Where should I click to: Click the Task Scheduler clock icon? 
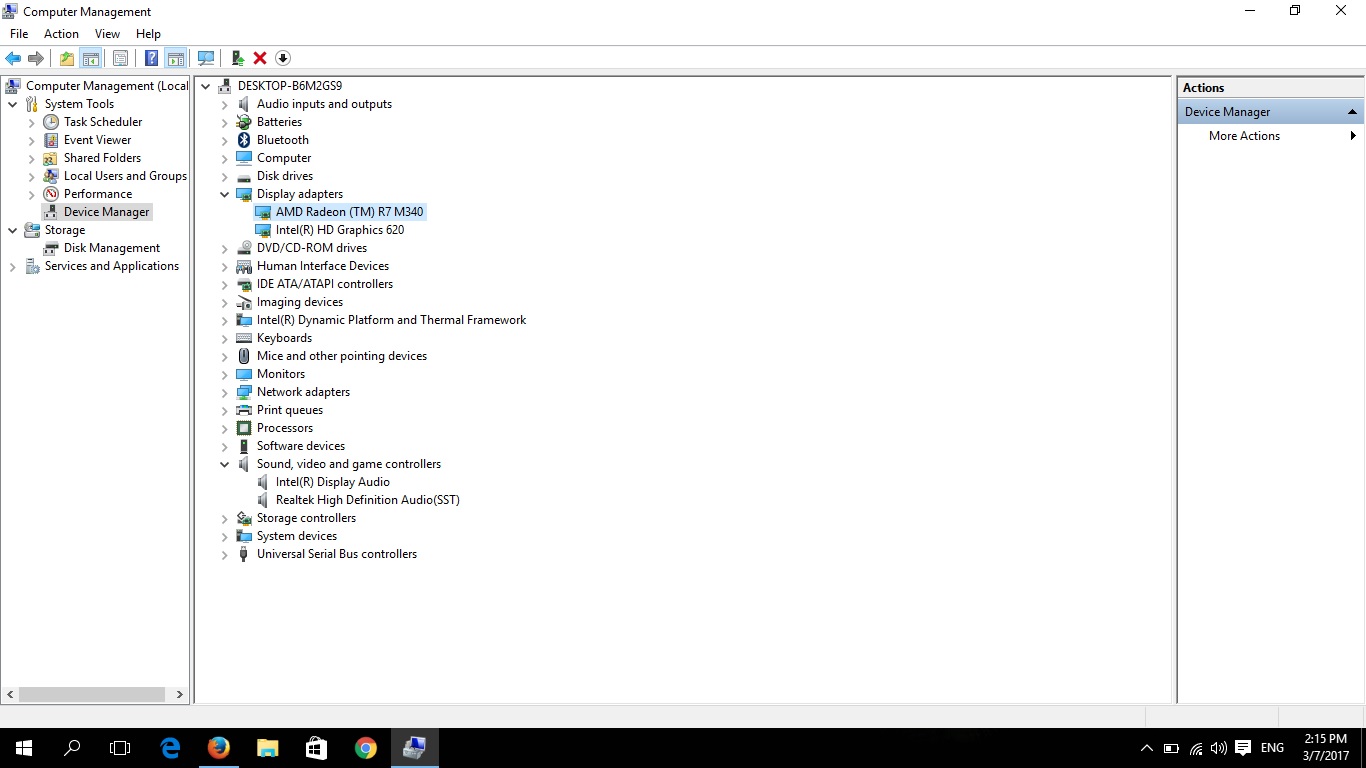click(x=51, y=122)
